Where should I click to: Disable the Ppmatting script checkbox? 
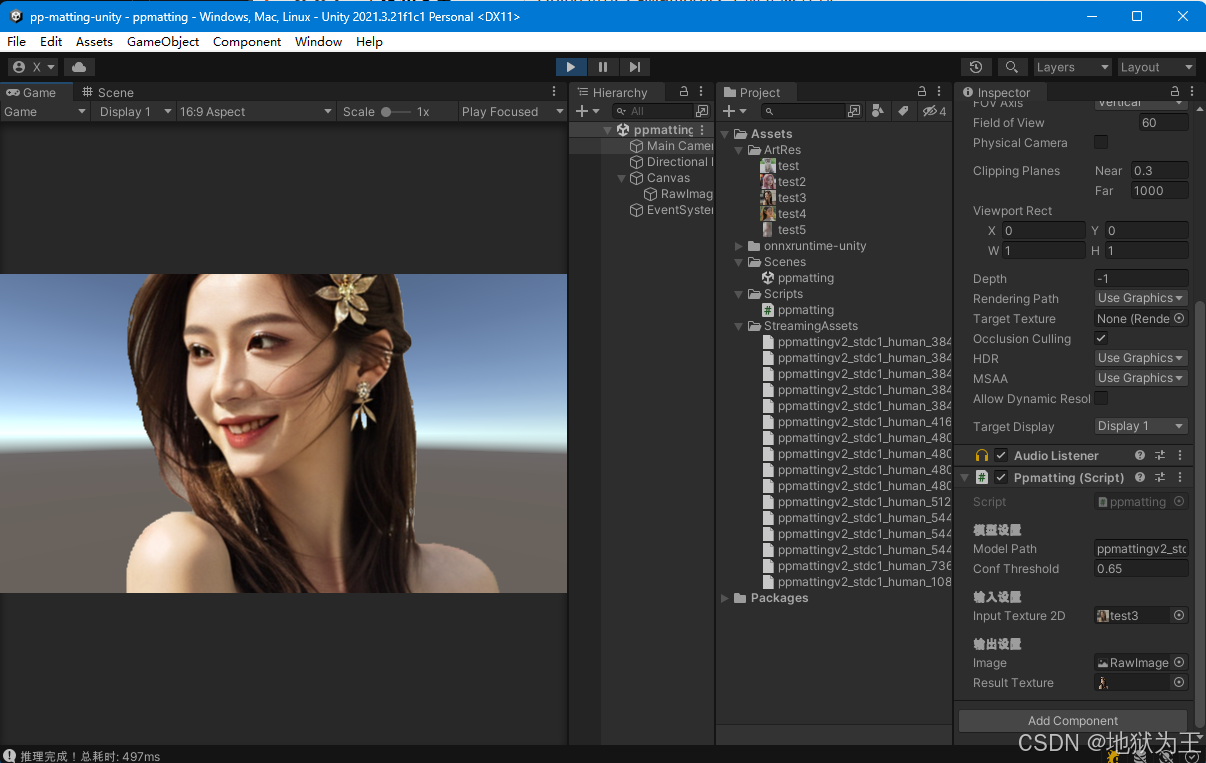[x=1001, y=478]
